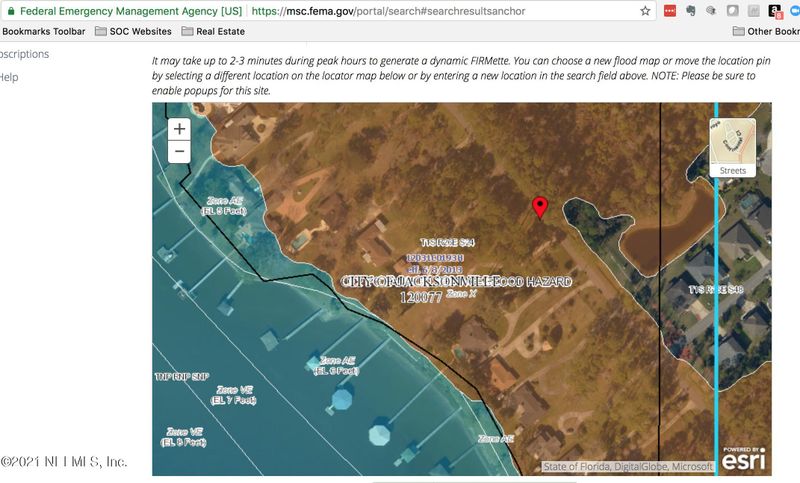This screenshot has height=483, width=800.
Task: Click the map zoom in plus button
Action: (179, 129)
